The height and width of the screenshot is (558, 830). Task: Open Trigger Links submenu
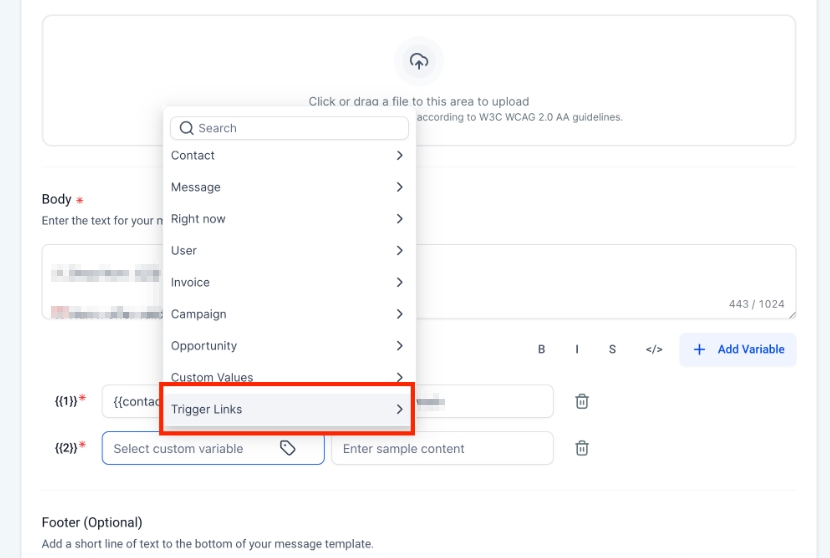coord(288,409)
